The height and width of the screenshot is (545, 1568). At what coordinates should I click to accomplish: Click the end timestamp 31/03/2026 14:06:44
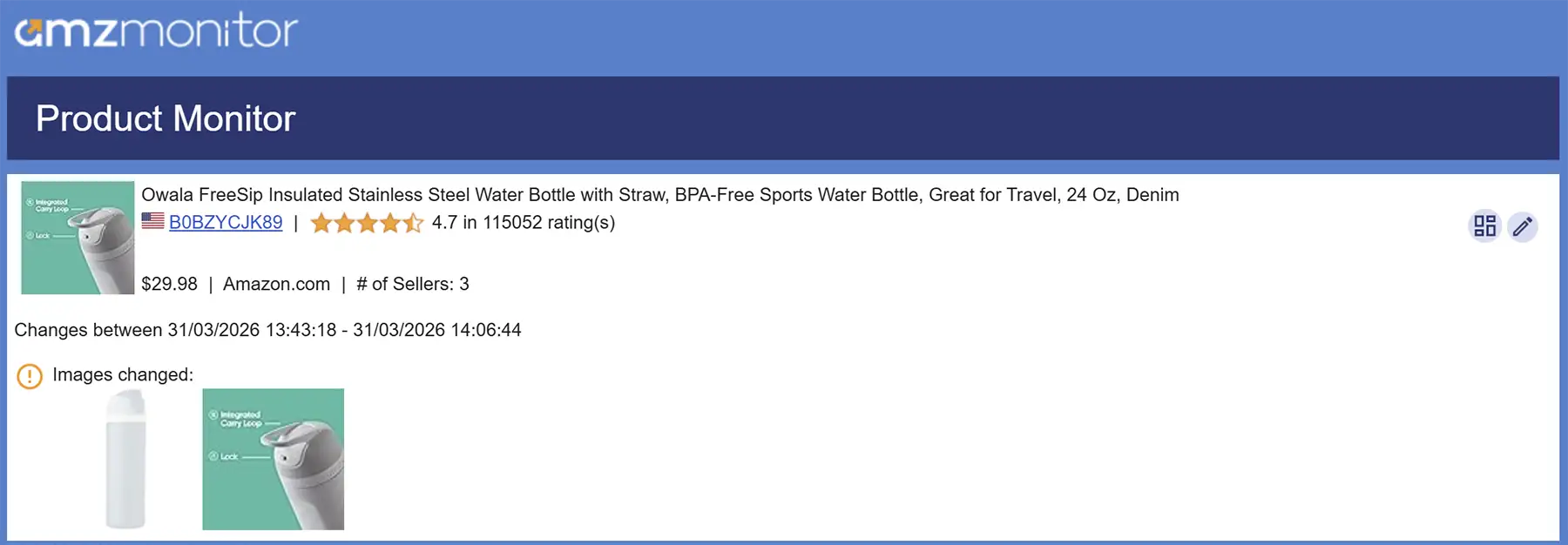437,330
